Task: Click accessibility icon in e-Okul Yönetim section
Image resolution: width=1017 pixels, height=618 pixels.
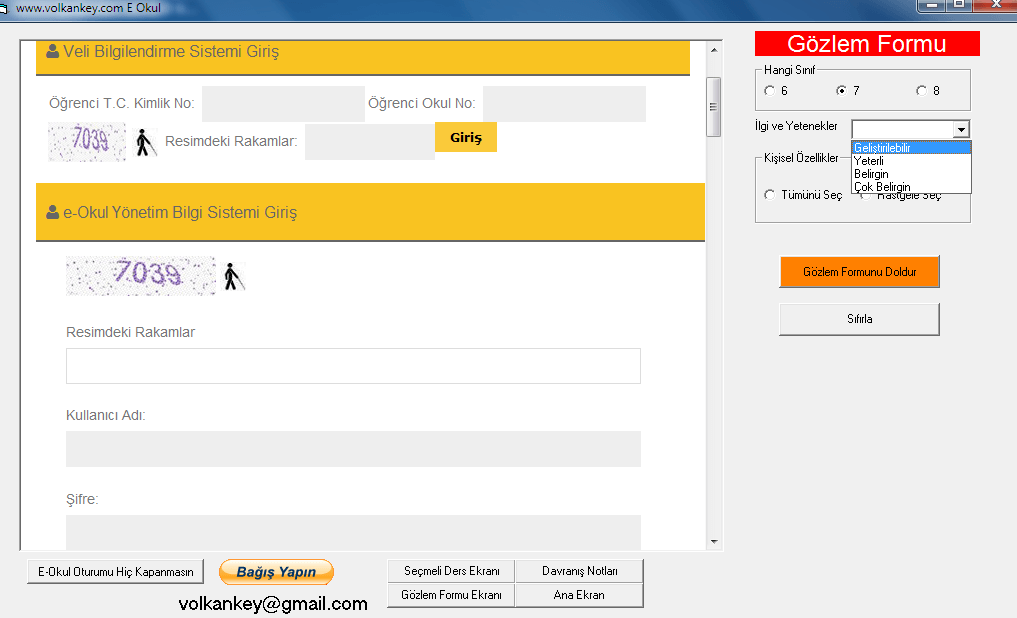Action: [233, 277]
